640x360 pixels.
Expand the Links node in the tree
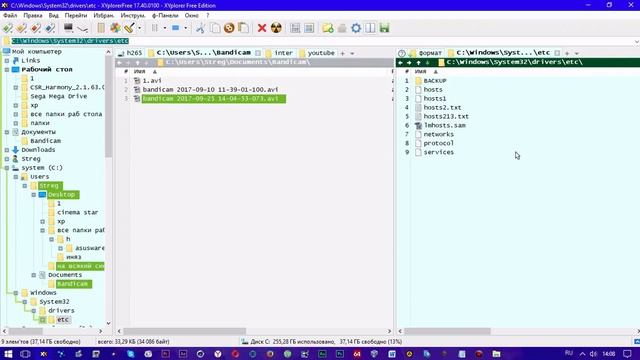(7, 60)
